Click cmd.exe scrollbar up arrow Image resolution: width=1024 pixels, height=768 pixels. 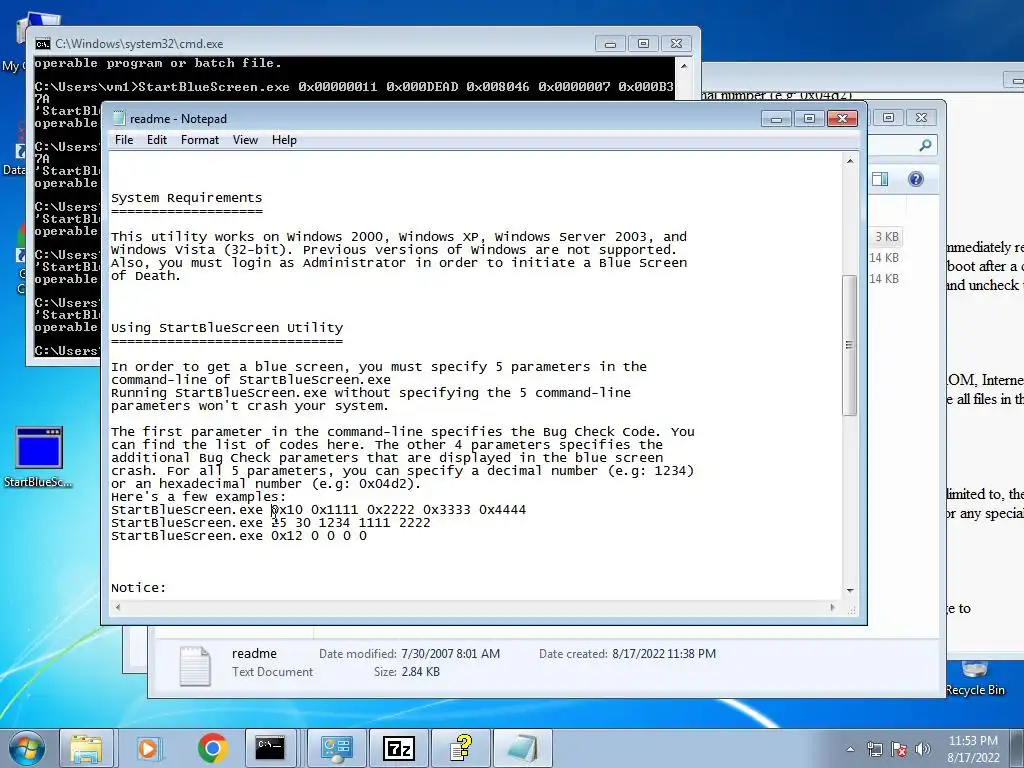pos(684,65)
